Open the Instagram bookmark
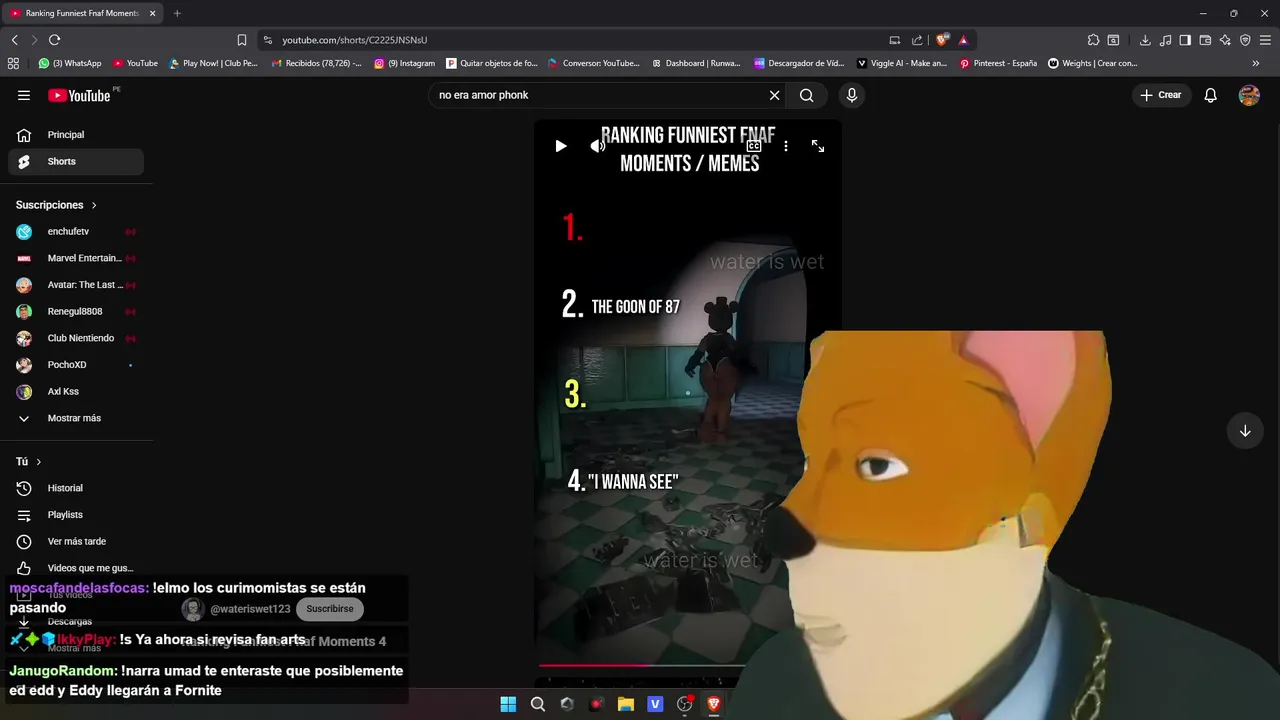The height and width of the screenshot is (720, 1280). (405, 63)
